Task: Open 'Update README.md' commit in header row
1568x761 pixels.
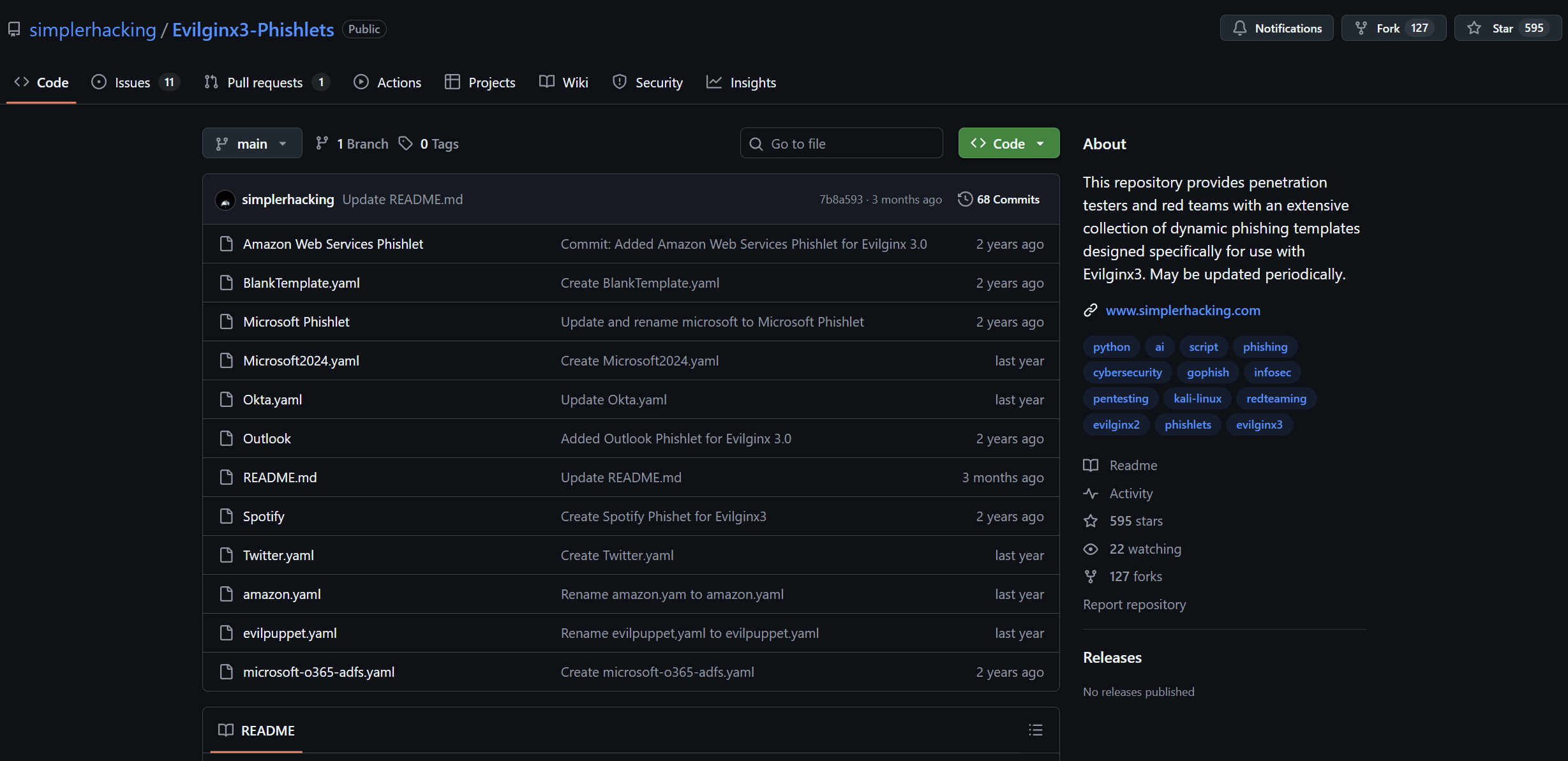Action: (x=402, y=199)
